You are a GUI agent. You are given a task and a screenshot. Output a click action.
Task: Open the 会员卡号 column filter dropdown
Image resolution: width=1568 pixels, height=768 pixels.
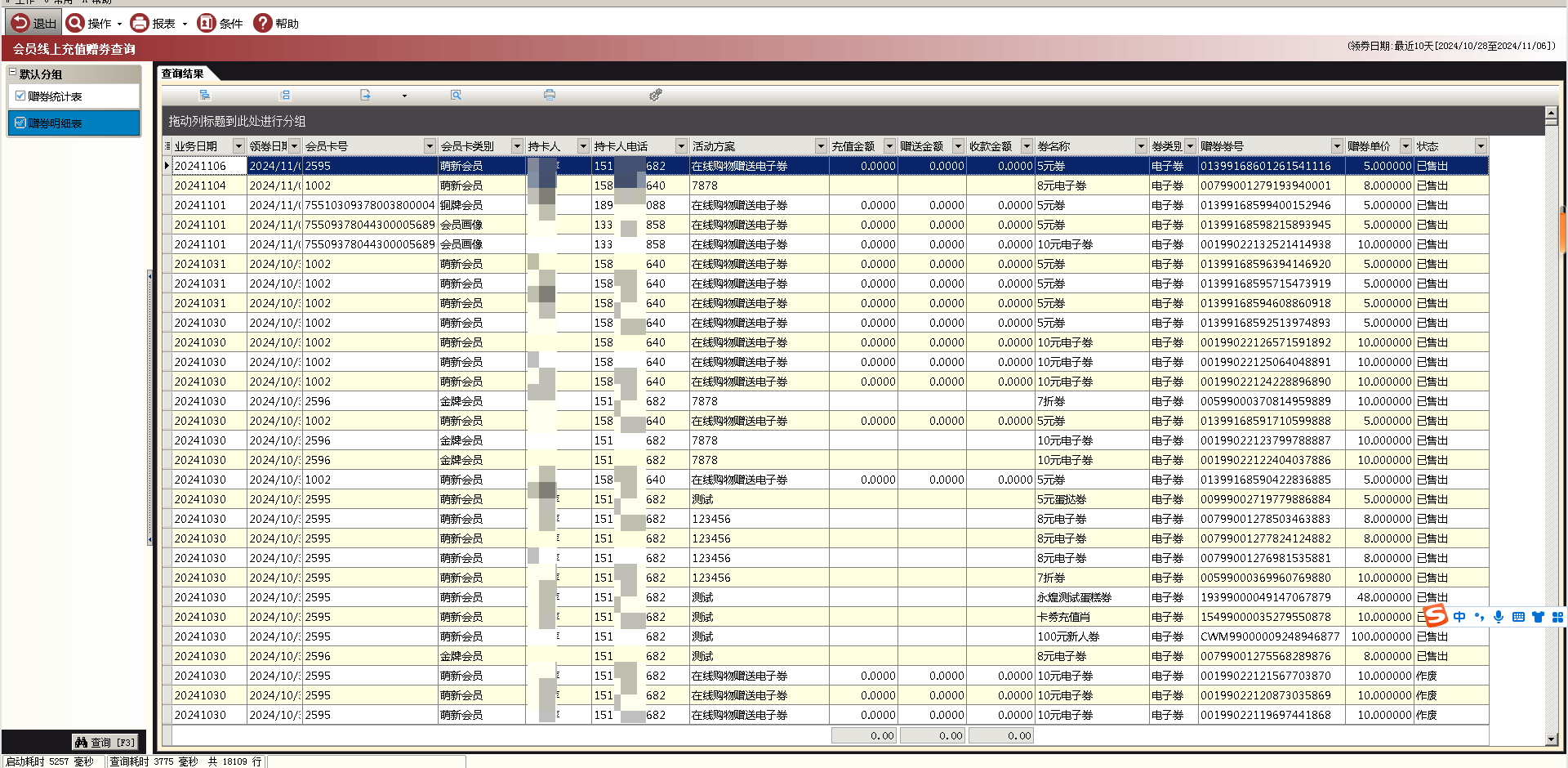[x=430, y=146]
